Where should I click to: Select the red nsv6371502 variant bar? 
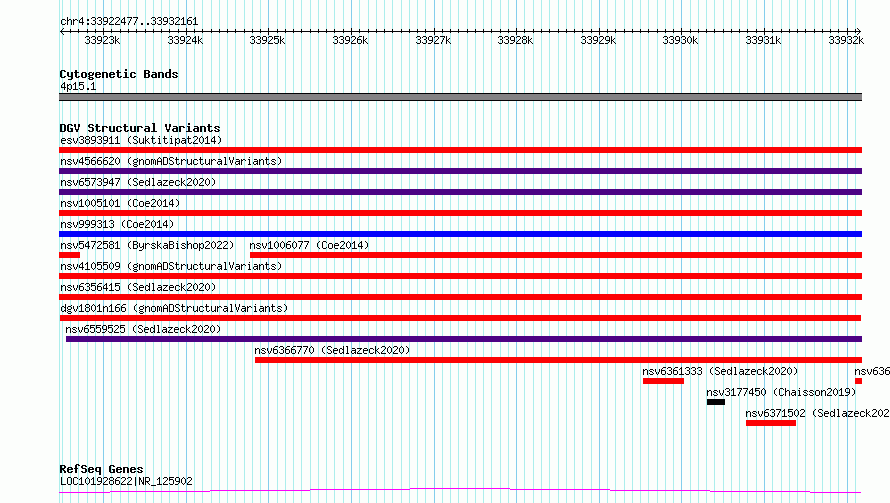pos(771,423)
